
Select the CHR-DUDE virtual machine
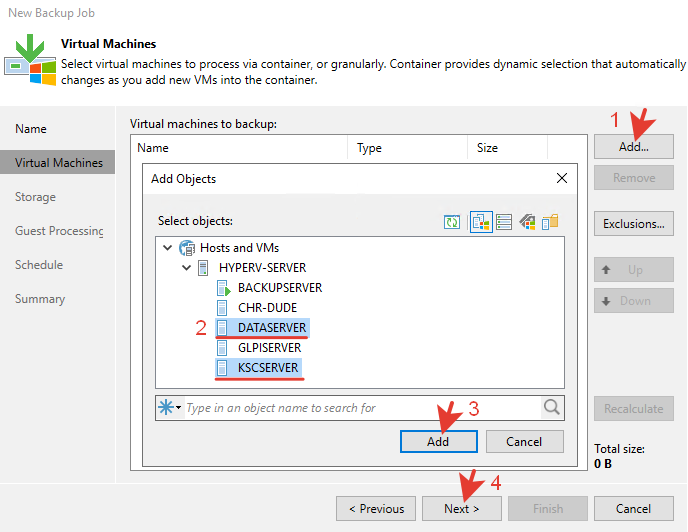coord(267,308)
